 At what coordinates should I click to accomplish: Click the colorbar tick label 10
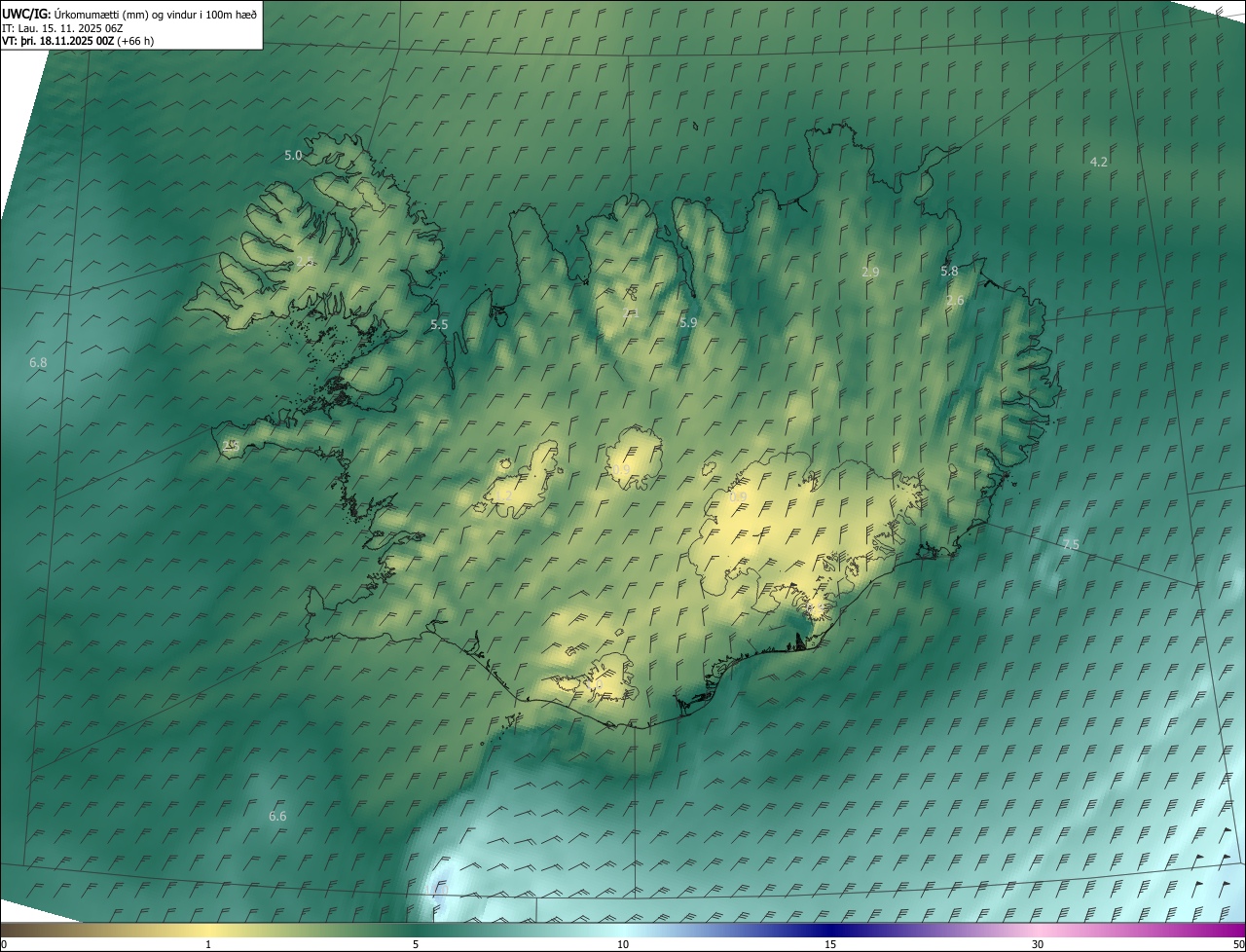[x=623, y=944]
